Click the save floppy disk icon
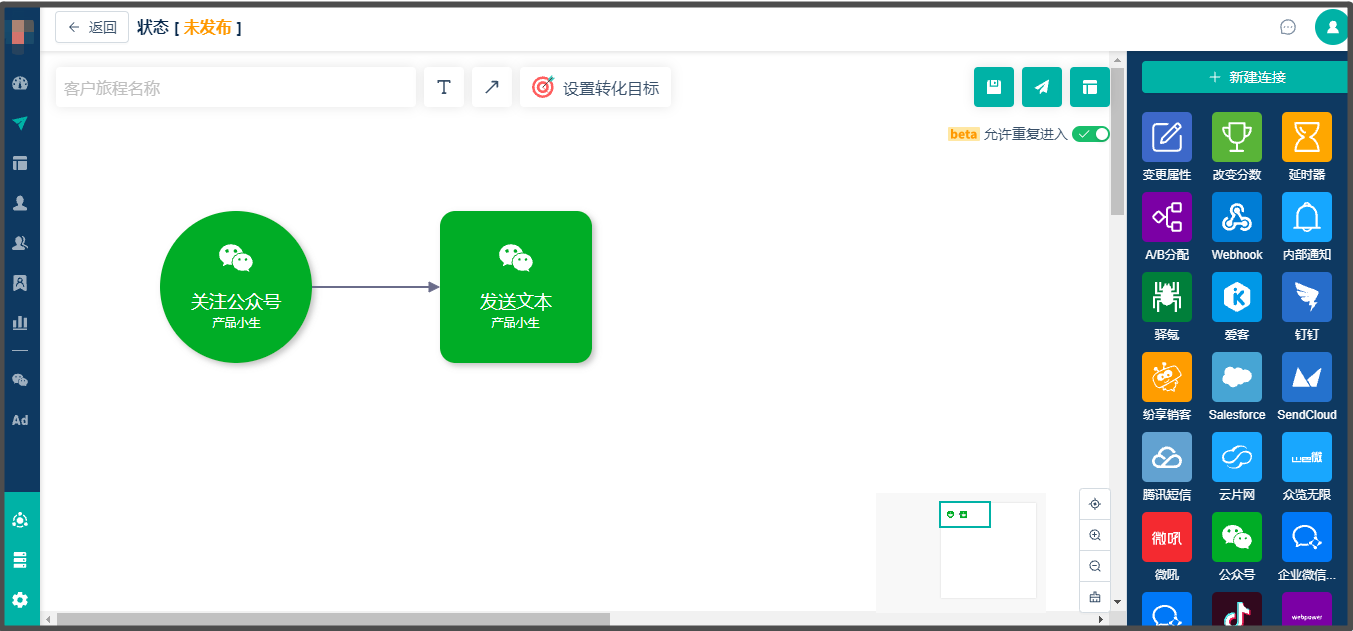 pos(994,87)
